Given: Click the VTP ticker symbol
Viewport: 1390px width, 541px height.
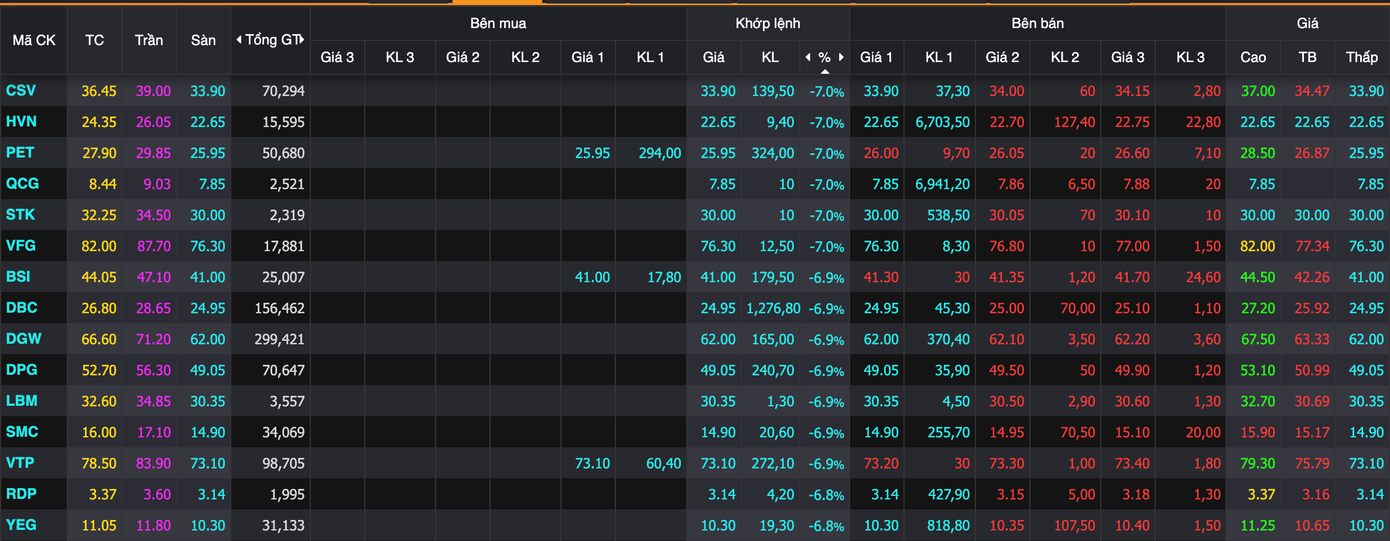Looking at the screenshot, I should point(21,463).
